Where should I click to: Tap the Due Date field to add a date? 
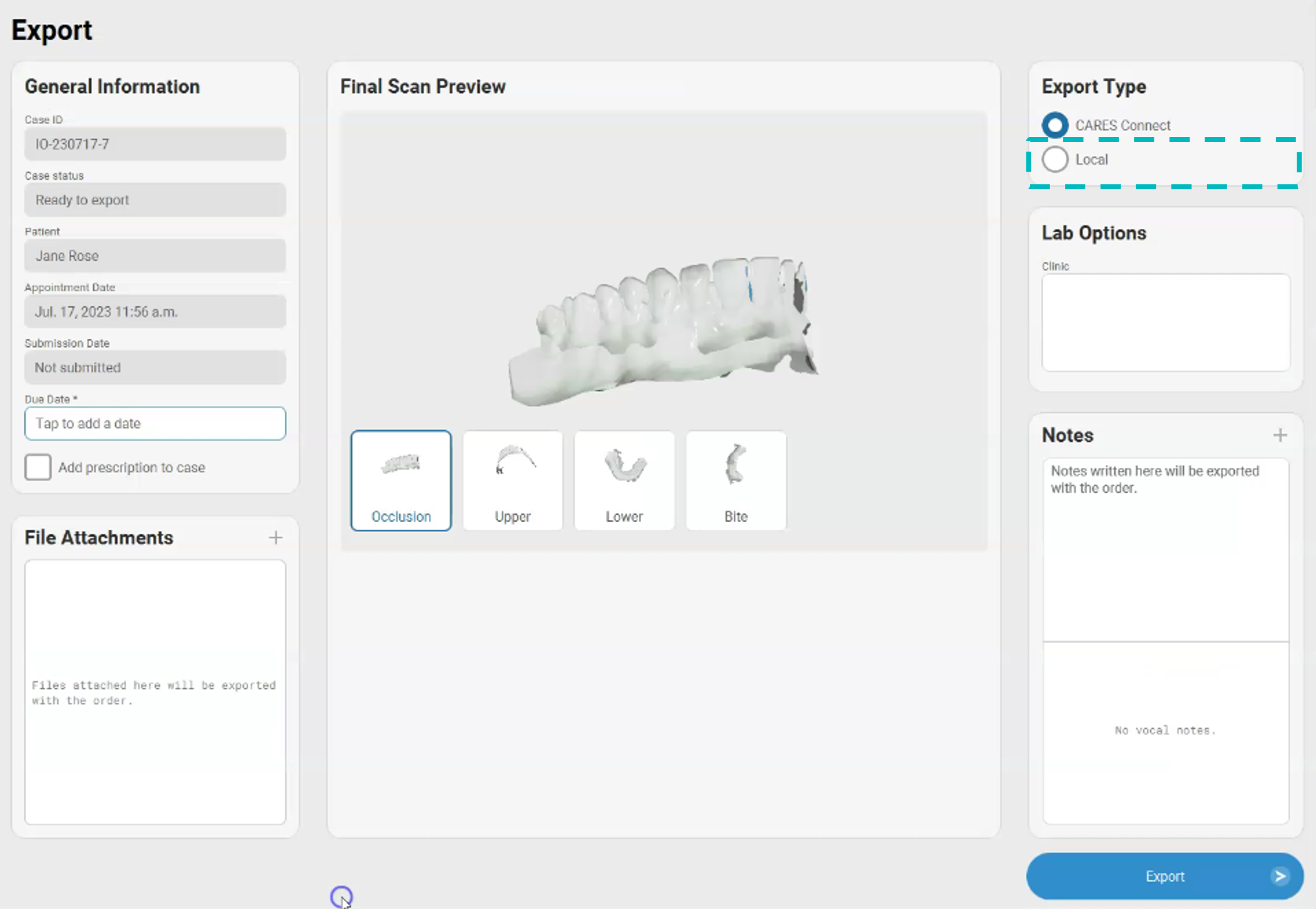155,423
